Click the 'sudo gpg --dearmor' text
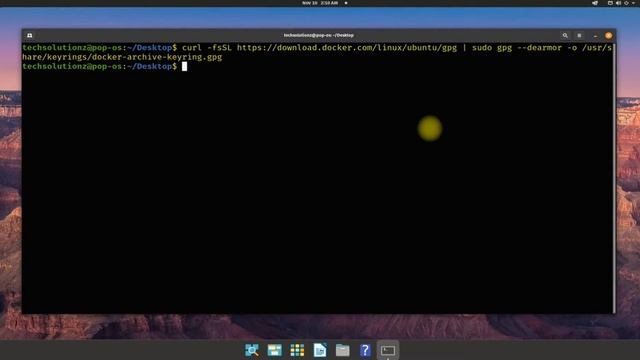 tap(517, 48)
